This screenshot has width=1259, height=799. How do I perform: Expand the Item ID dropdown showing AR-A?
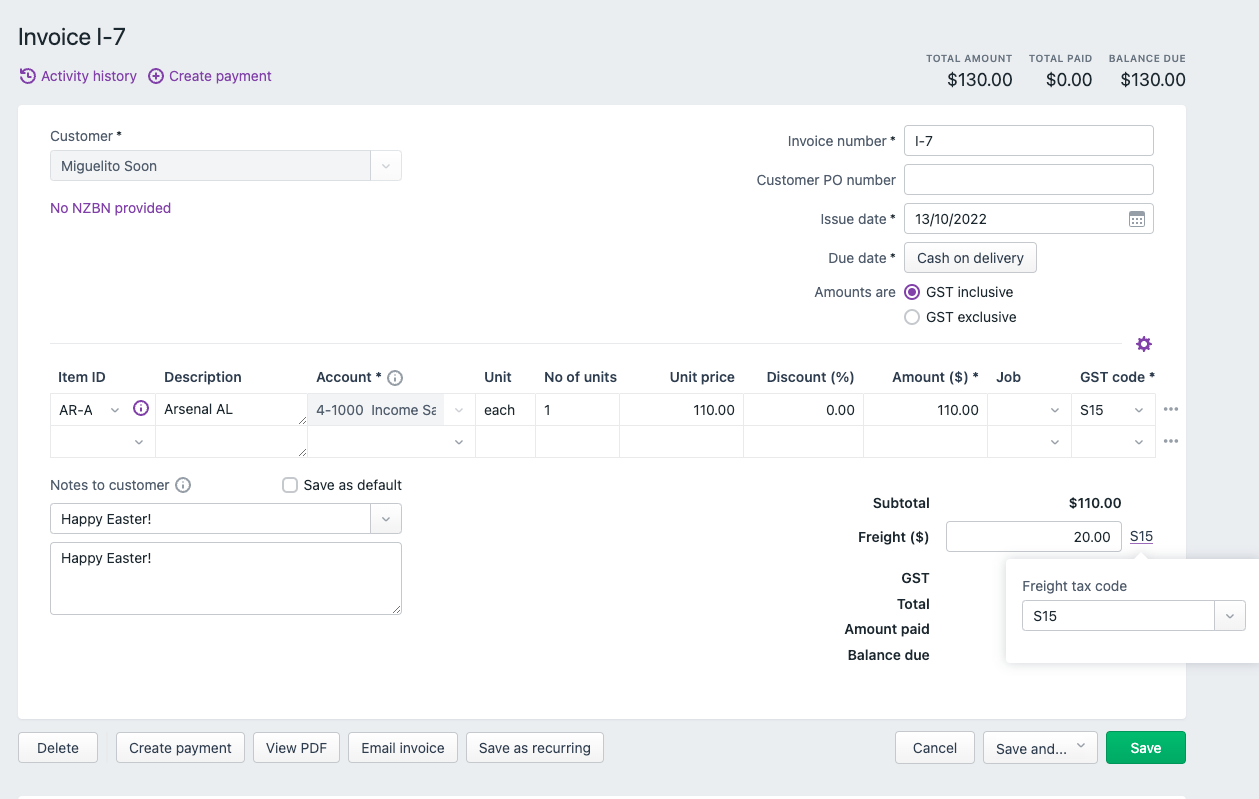point(115,409)
